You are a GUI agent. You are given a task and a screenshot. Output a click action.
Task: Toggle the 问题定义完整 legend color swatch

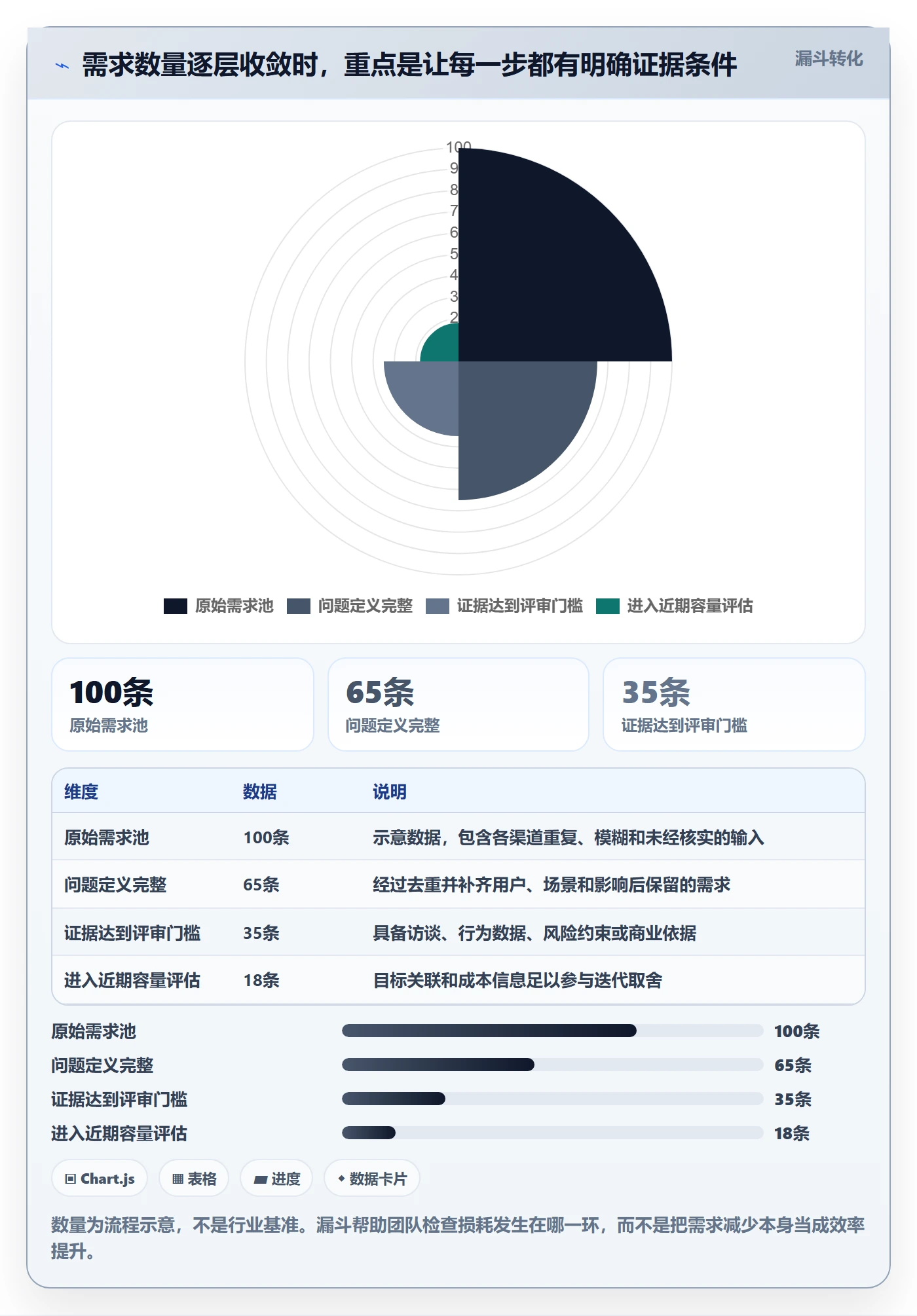pyautogui.click(x=299, y=606)
